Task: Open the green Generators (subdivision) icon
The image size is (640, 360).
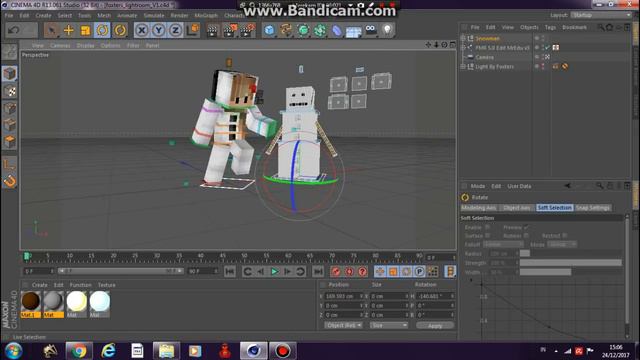Action: click(x=303, y=30)
